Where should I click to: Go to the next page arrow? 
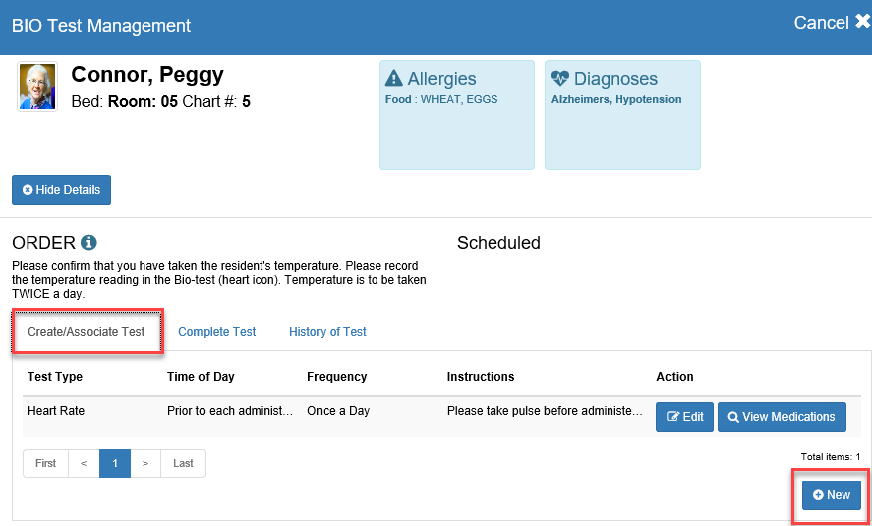tap(145, 464)
